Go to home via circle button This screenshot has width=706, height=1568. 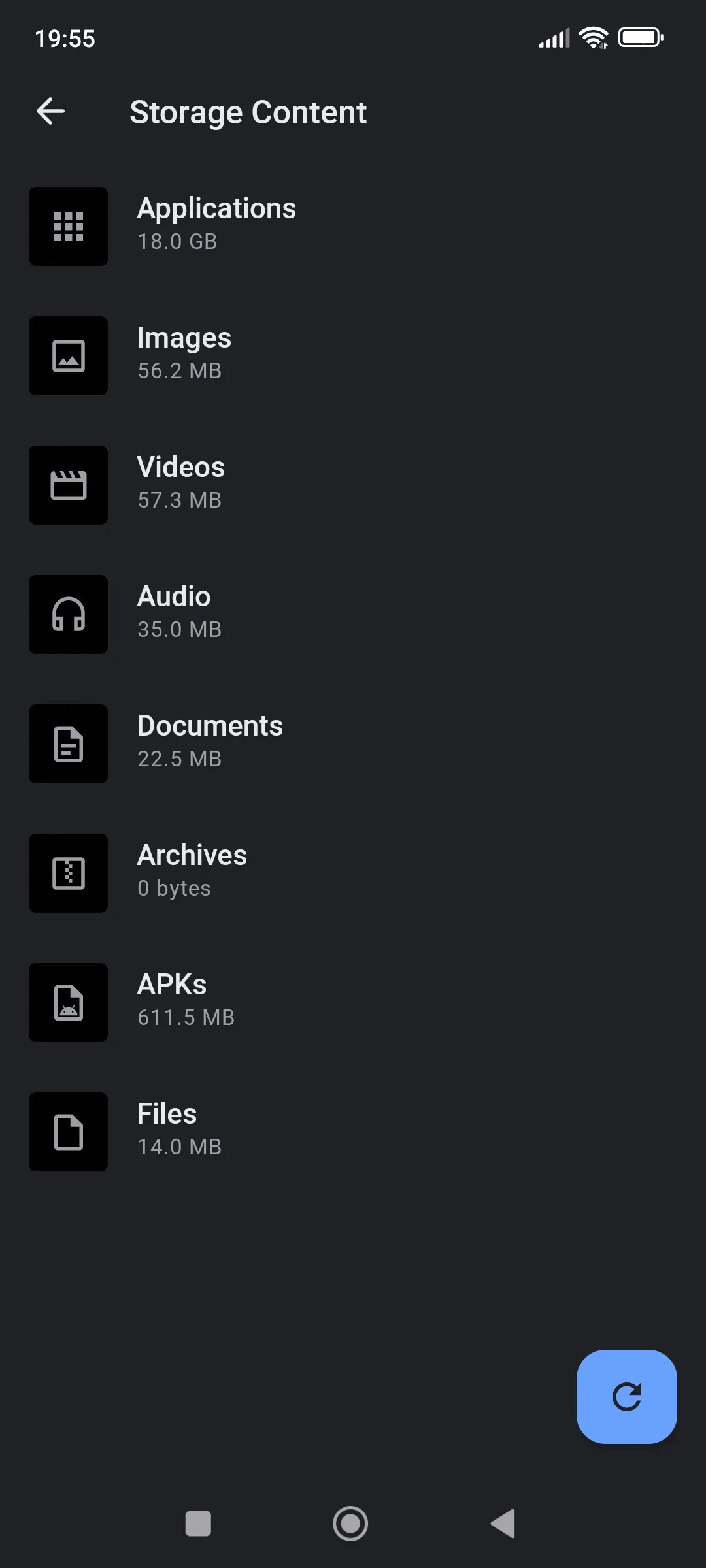350,1524
